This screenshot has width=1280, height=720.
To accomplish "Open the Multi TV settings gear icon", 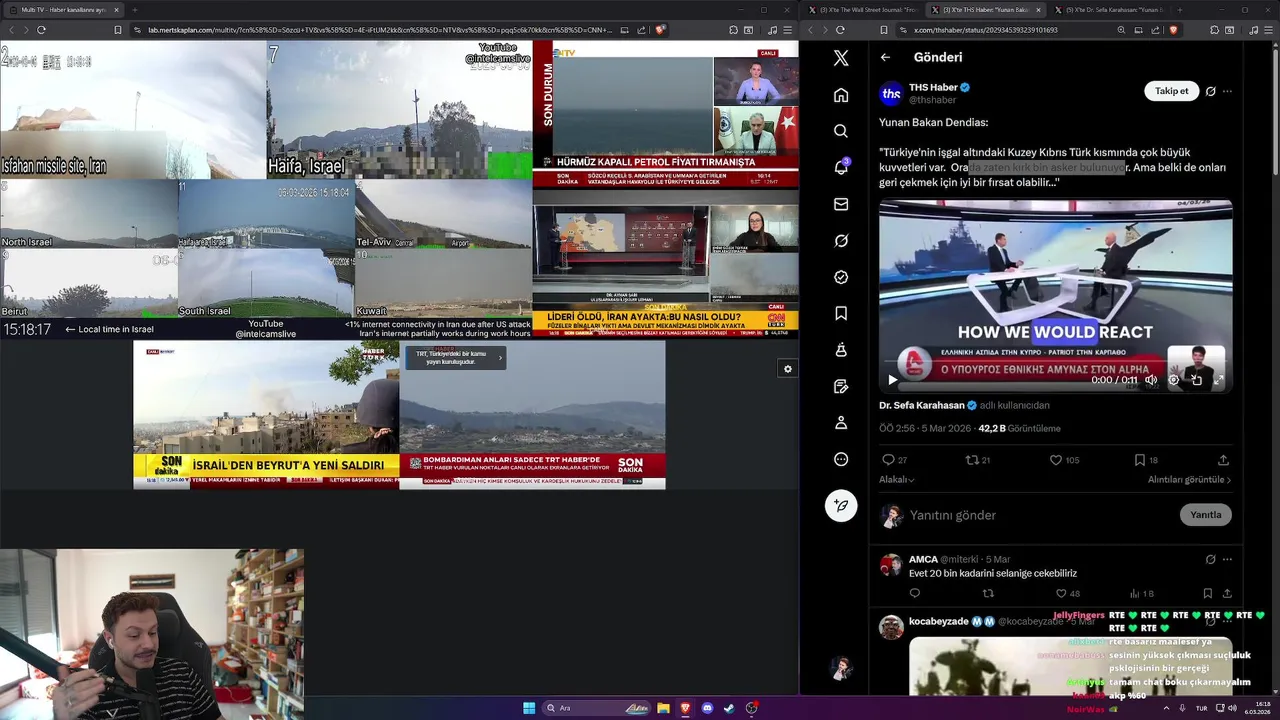I will pos(788,369).
